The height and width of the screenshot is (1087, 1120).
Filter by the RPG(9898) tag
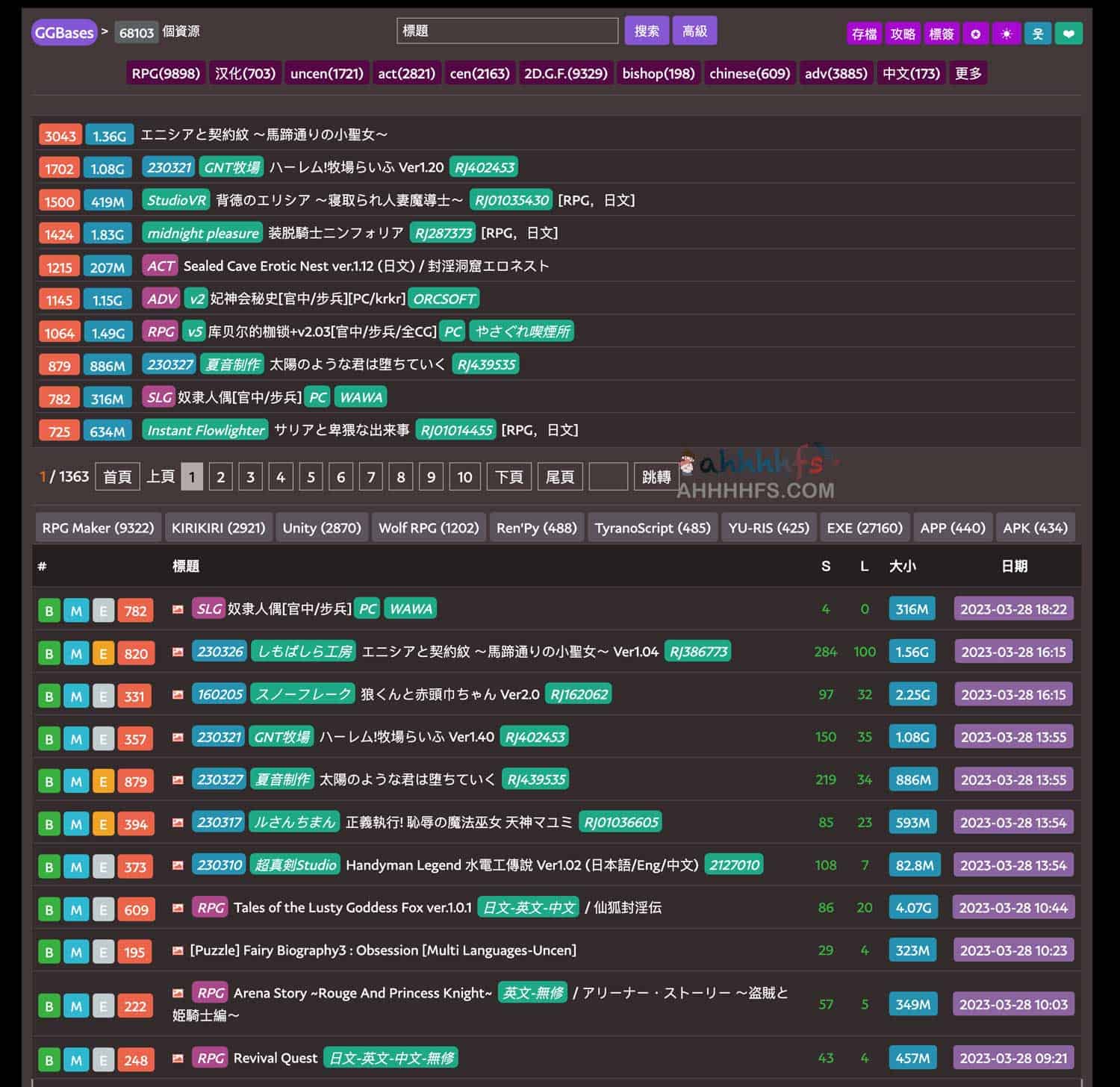coord(166,73)
